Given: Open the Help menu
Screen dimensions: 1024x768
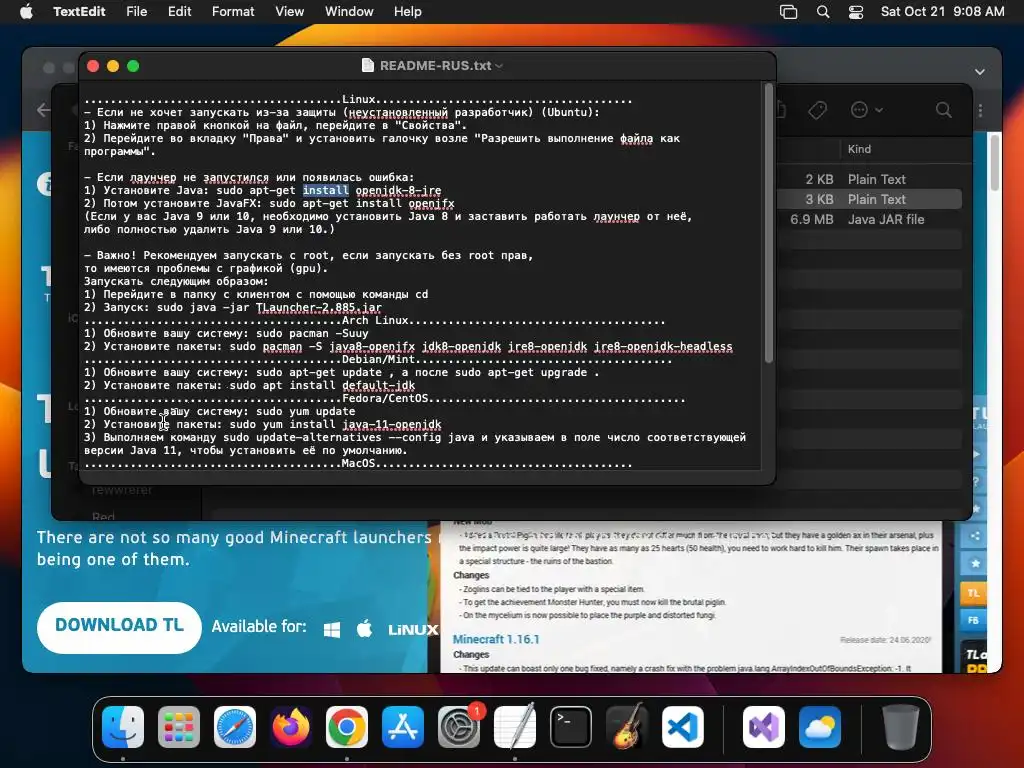Looking at the screenshot, I should 408,12.
